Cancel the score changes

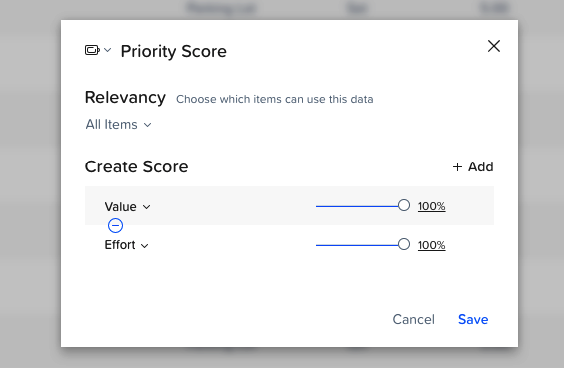[x=414, y=319]
